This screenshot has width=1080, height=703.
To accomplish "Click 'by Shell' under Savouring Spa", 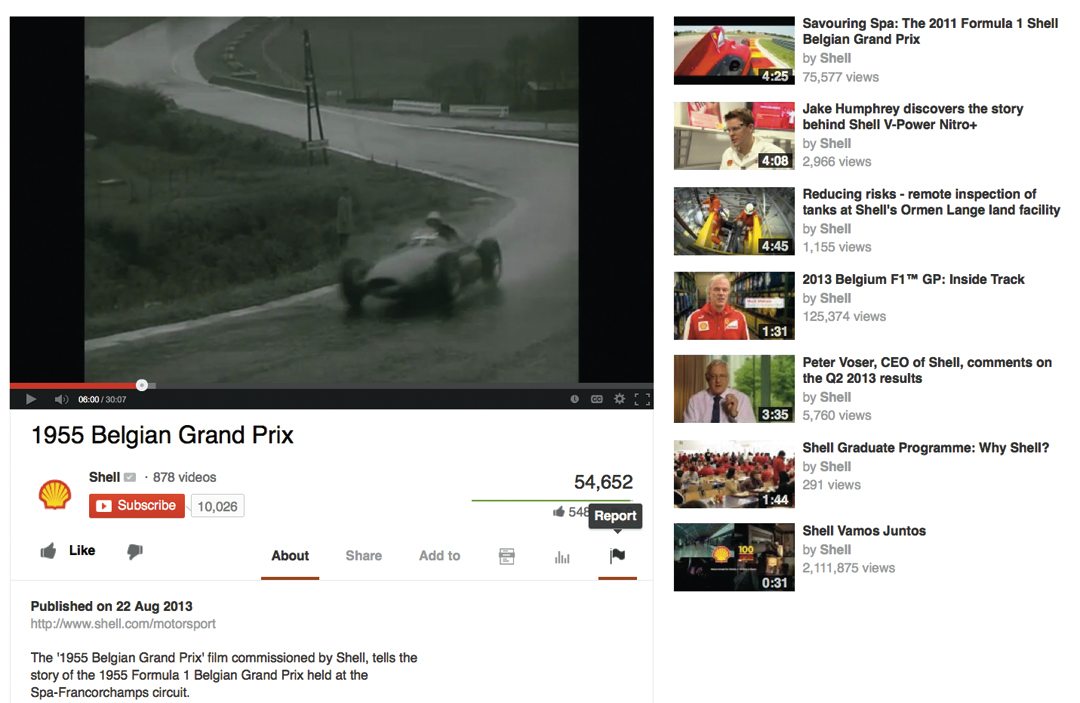I will coord(827,59).
